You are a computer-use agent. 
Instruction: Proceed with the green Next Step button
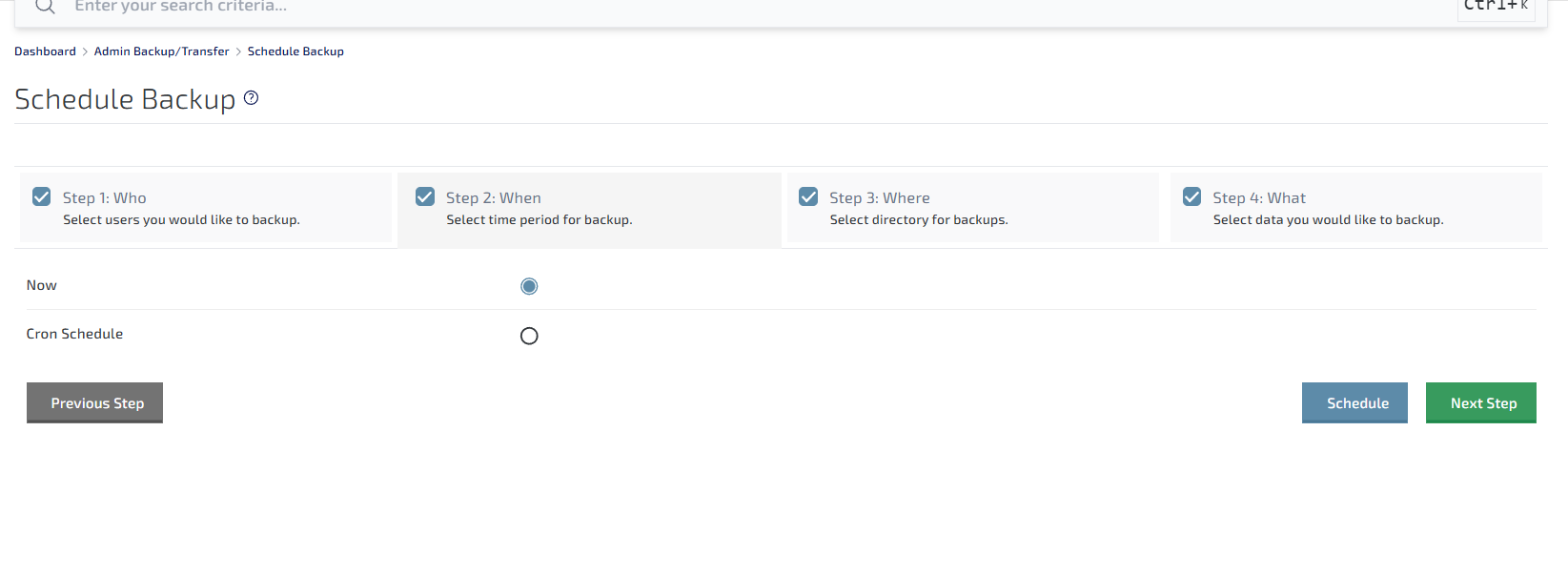[x=1480, y=402]
